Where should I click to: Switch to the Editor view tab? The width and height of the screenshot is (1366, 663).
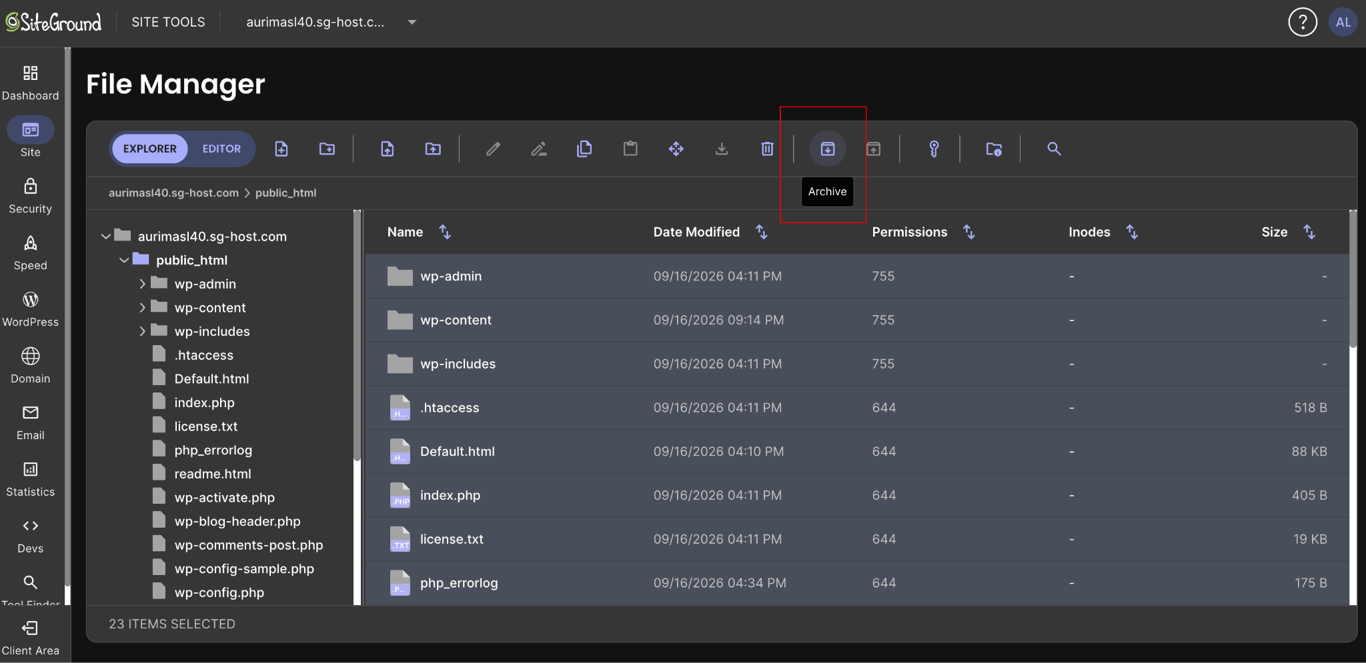click(221, 149)
